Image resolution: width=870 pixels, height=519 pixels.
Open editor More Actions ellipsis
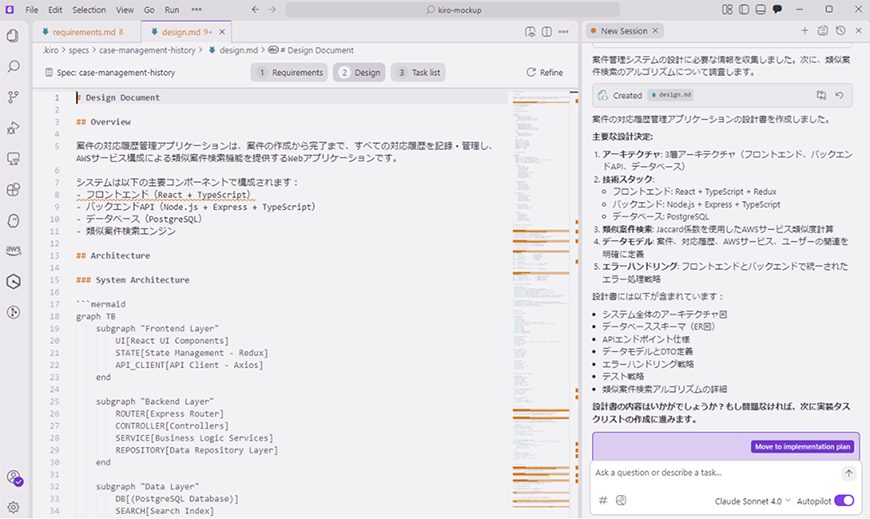point(563,32)
